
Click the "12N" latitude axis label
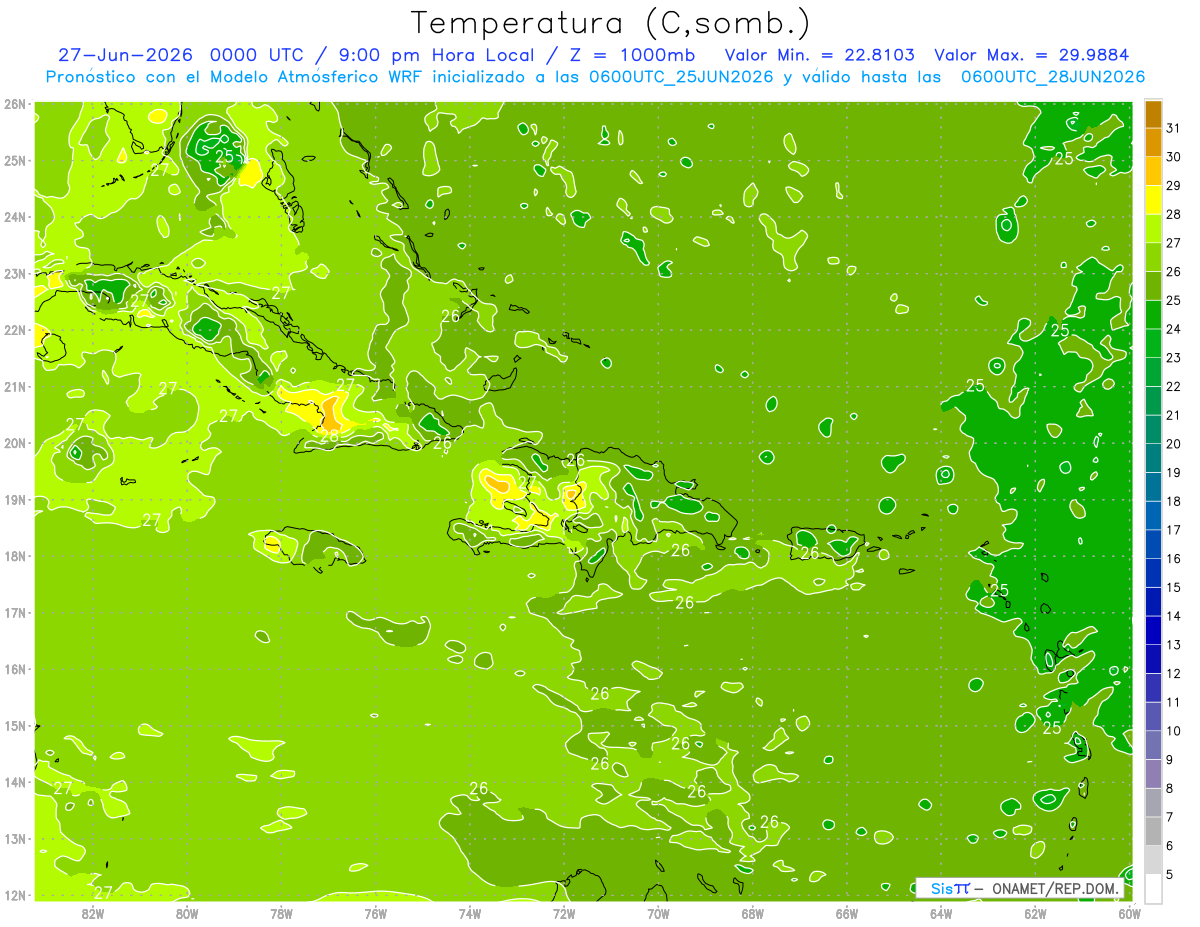click(14, 895)
